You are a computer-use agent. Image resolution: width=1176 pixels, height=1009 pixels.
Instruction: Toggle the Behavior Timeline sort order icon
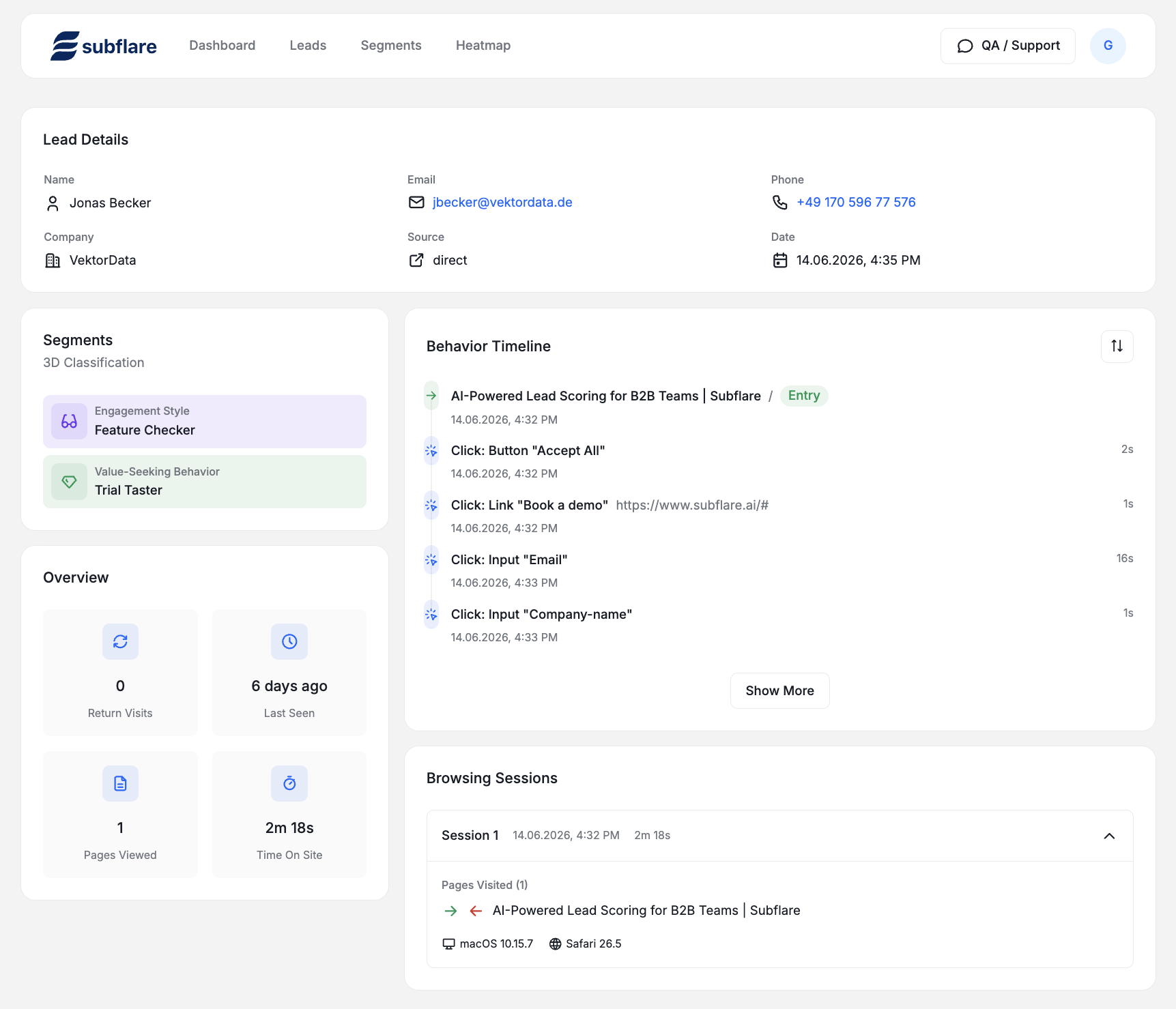tap(1117, 346)
